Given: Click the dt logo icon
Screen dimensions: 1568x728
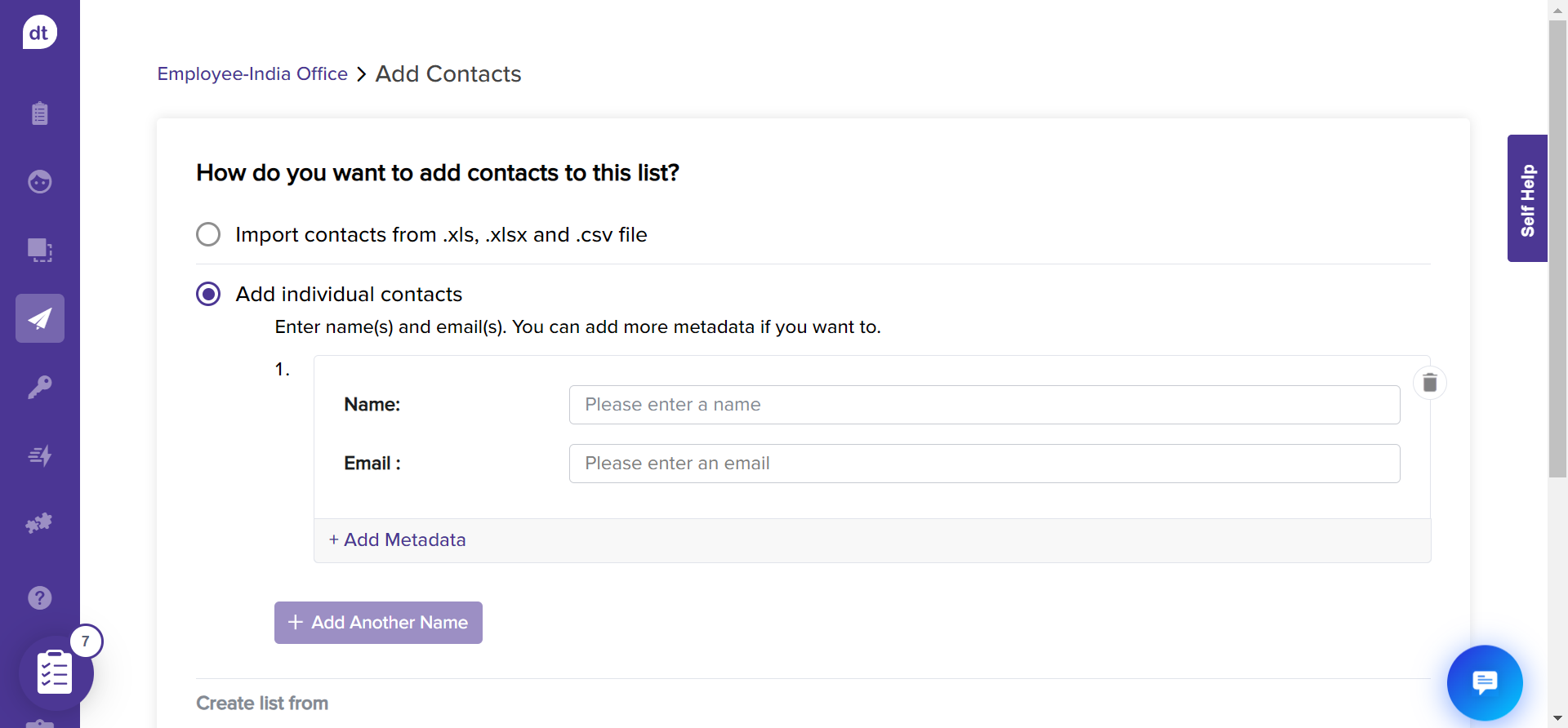Looking at the screenshot, I should click(39, 33).
